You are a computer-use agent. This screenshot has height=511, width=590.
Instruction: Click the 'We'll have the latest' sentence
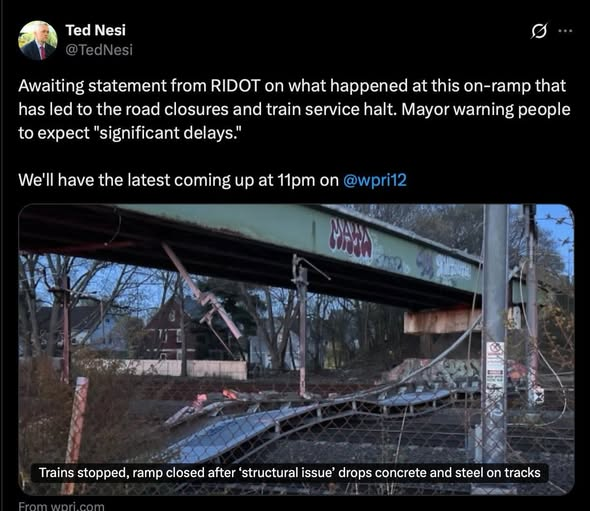212,180
